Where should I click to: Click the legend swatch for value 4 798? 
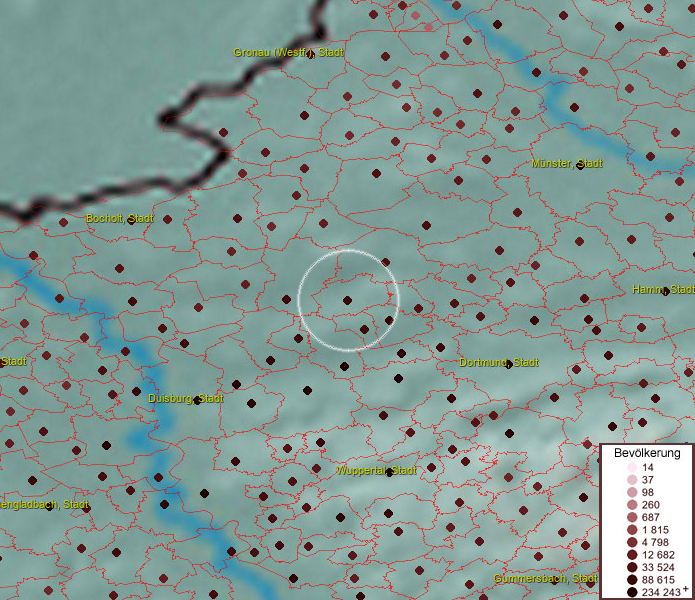(632, 542)
